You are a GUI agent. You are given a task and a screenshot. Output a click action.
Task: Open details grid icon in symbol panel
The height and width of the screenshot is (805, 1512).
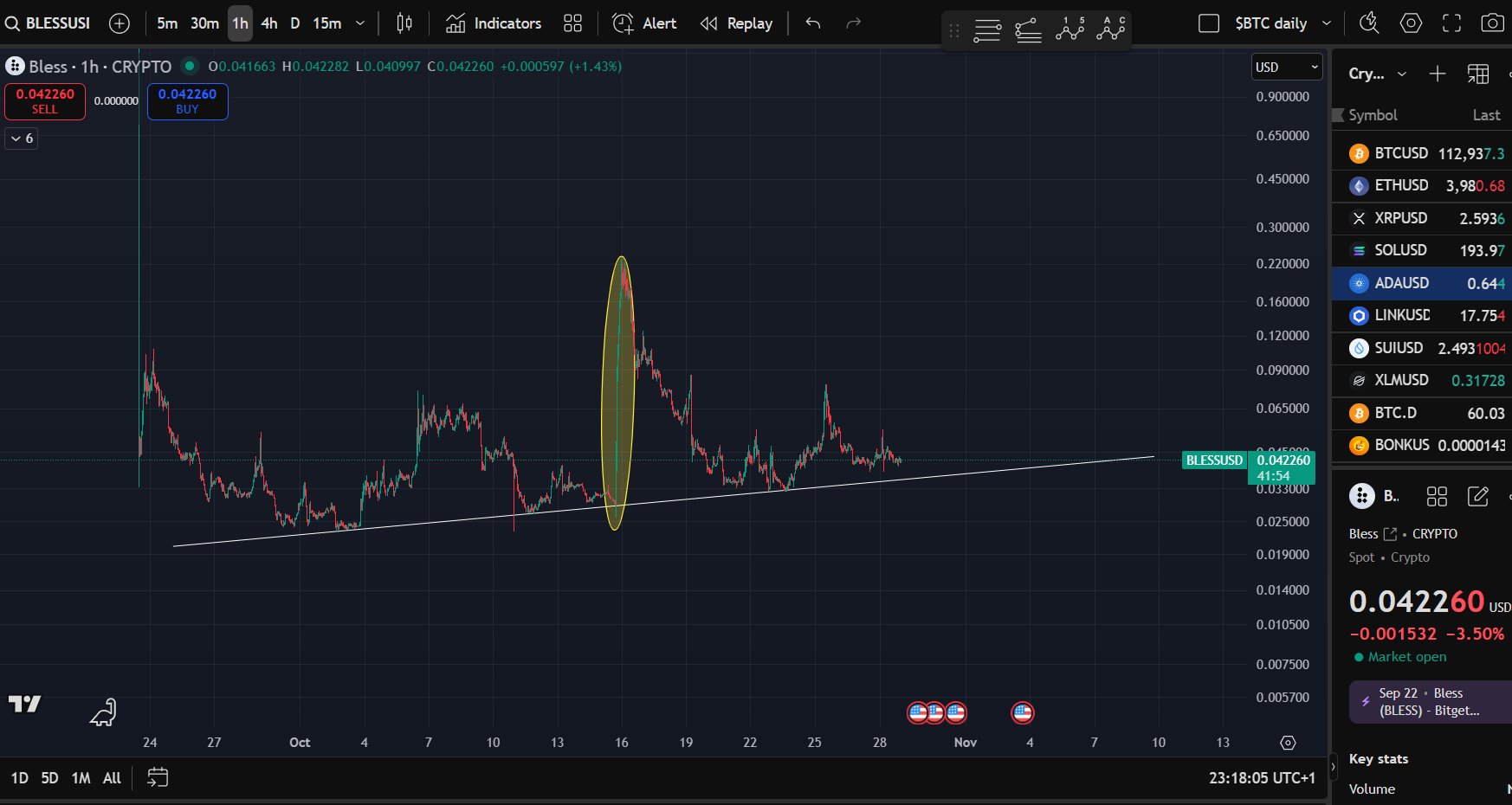point(1437,496)
